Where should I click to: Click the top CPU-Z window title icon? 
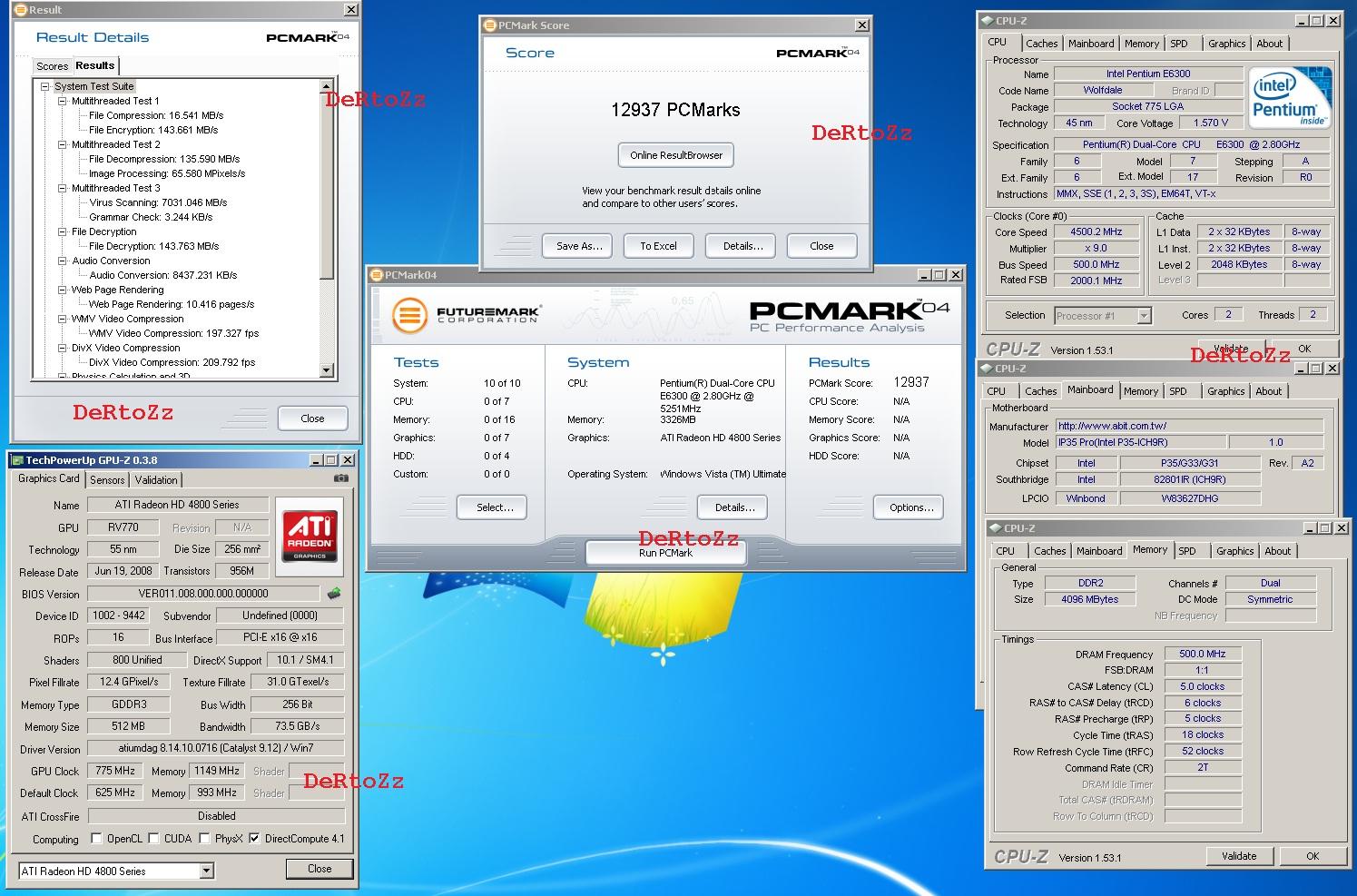click(x=987, y=21)
